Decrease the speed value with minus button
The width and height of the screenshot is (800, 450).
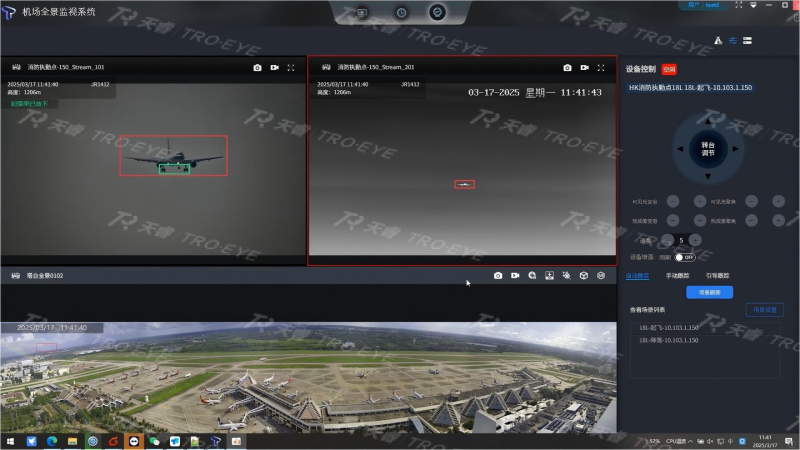click(x=669, y=240)
